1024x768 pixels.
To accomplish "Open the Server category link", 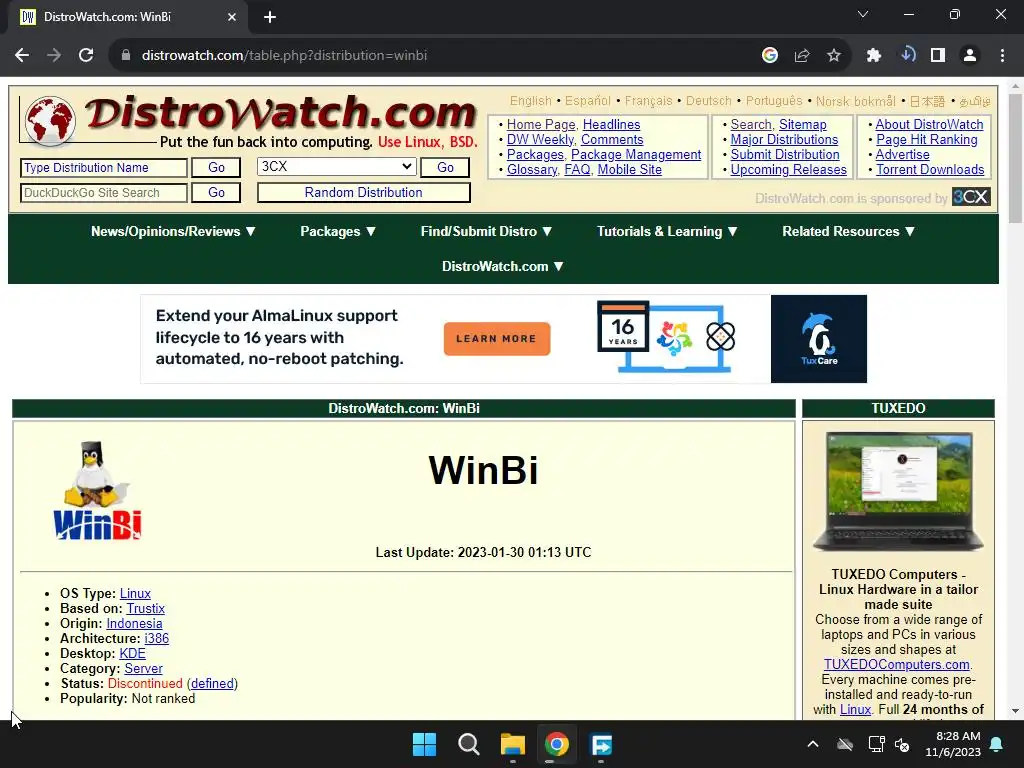I will (144, 668).
